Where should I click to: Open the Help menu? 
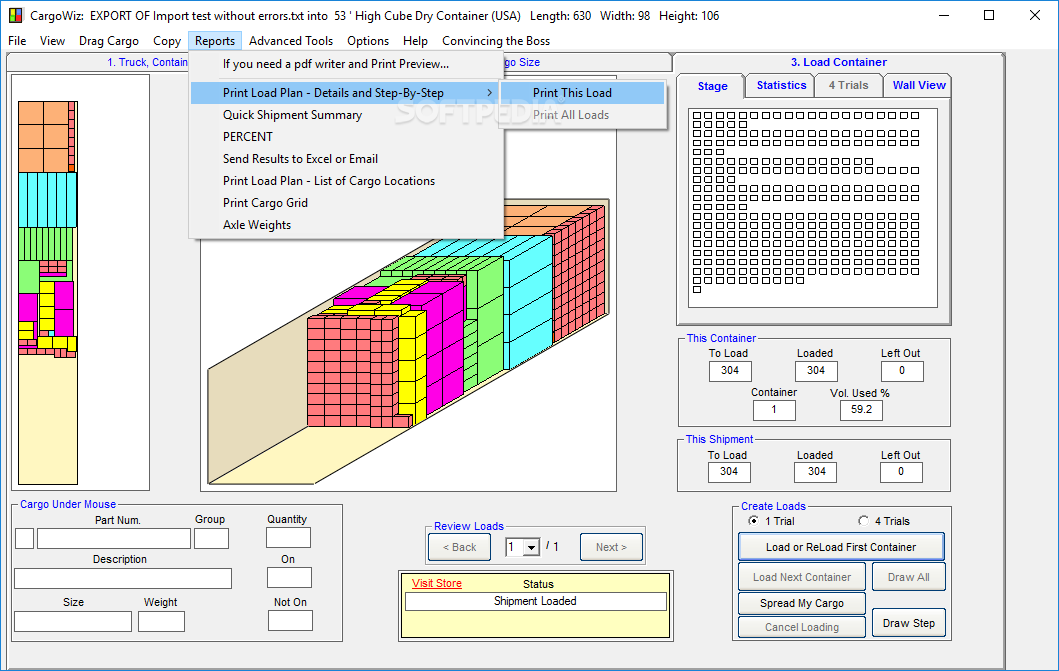click(415, 41)
